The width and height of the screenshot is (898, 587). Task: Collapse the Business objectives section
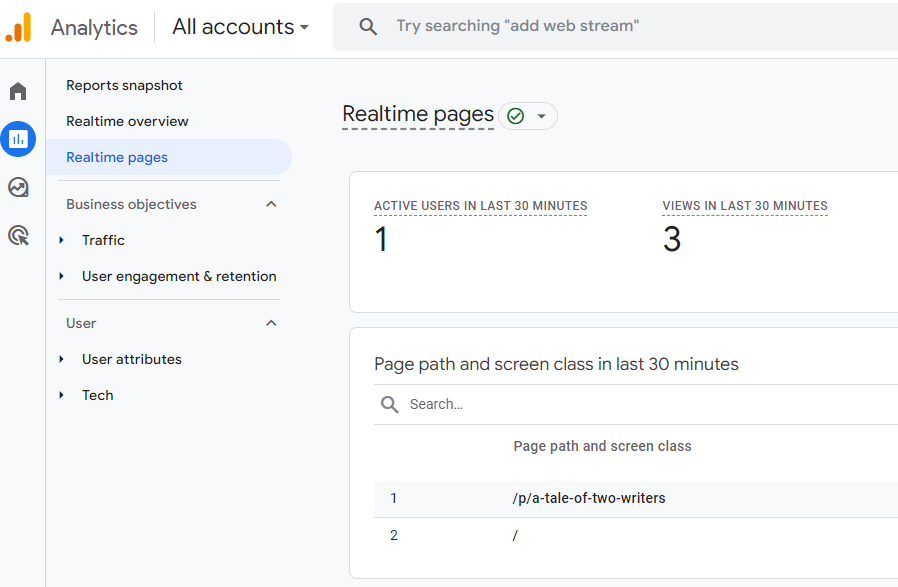(270, 203)
